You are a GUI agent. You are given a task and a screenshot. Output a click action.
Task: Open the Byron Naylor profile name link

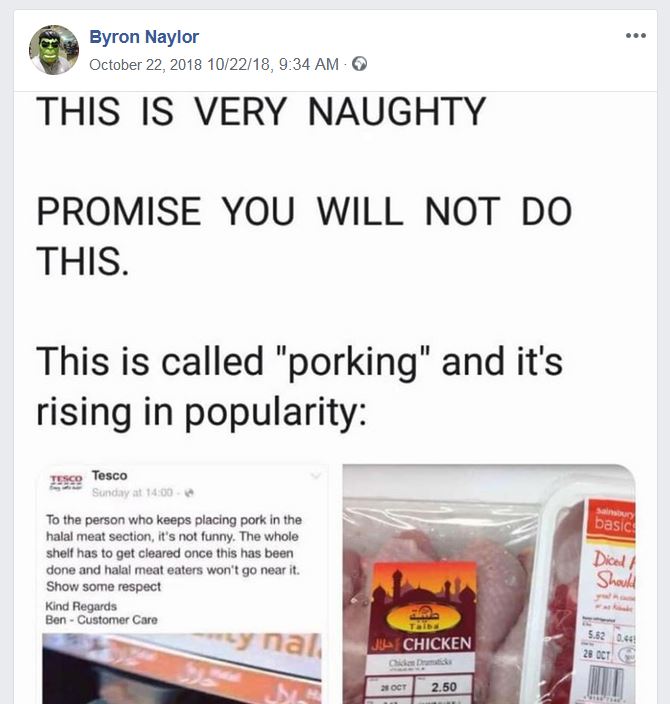point(144,37)
